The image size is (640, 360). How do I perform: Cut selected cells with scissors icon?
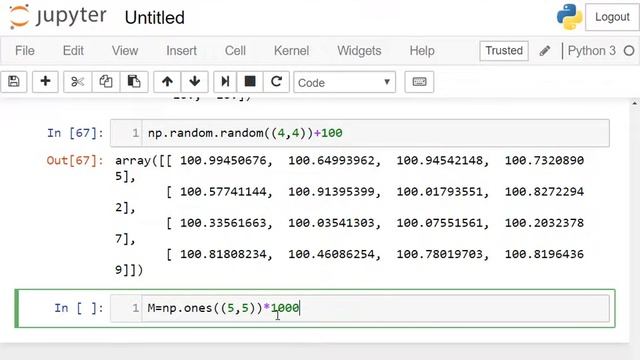78,82
